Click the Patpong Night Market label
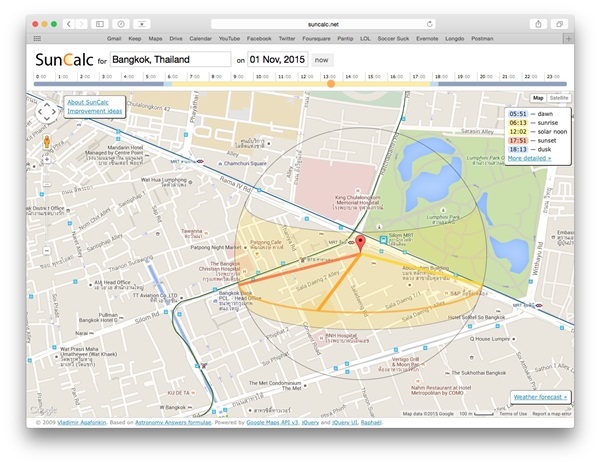This screenshot has width=600, height=465. [215, 247]
